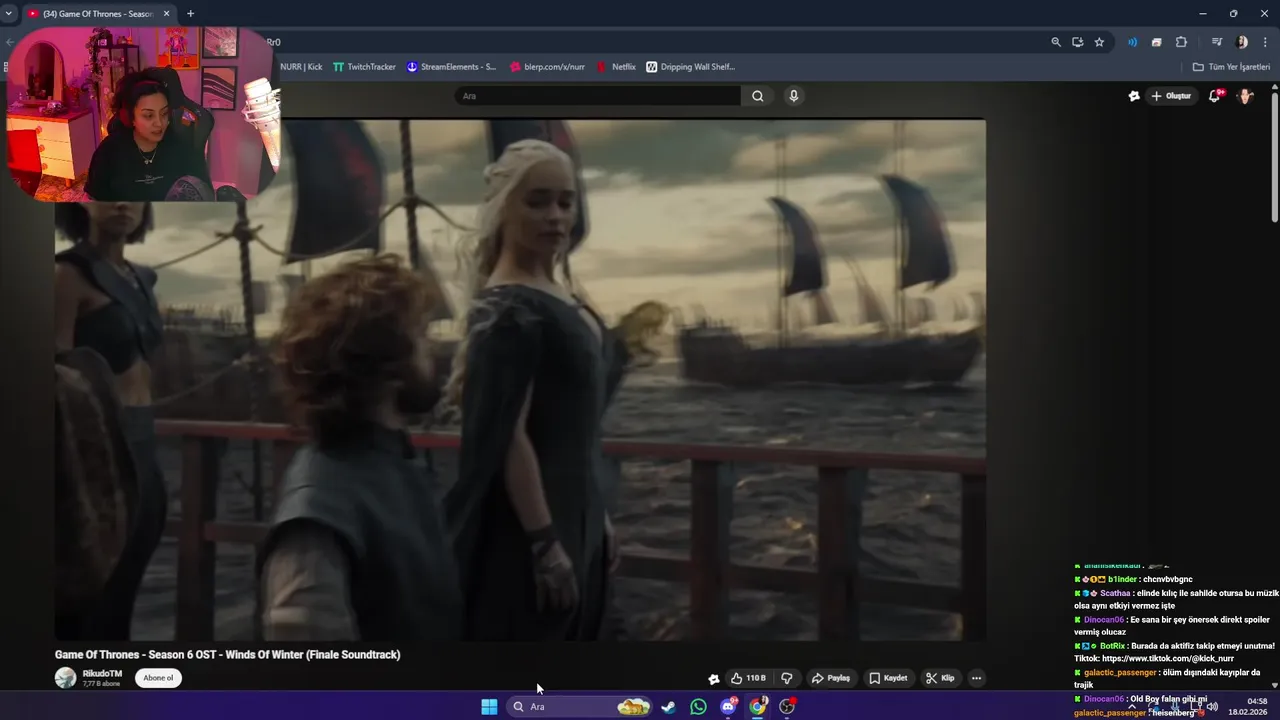Click the install app icon in address bar

[1077, 42]
